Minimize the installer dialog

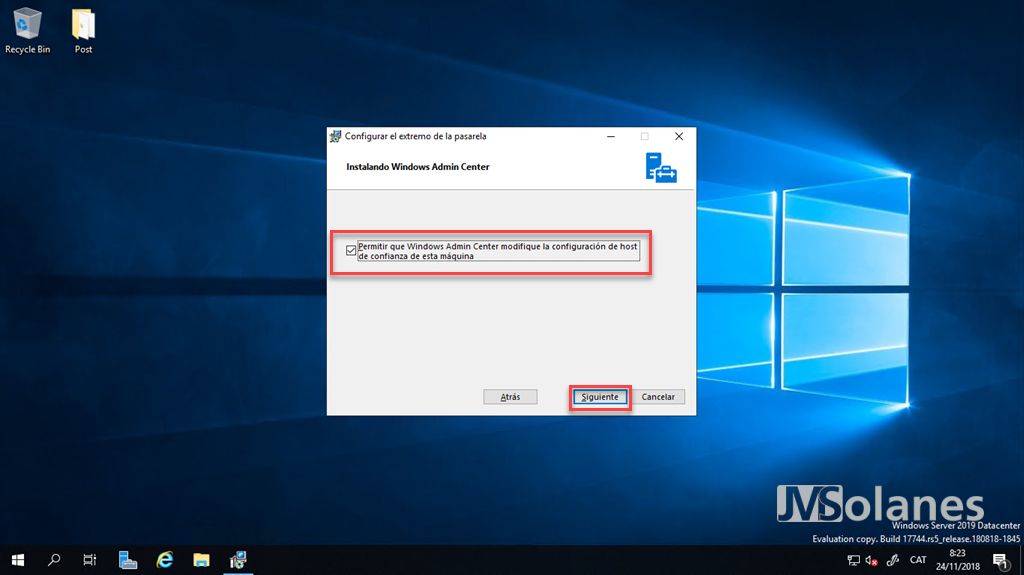tap(611, 136)
